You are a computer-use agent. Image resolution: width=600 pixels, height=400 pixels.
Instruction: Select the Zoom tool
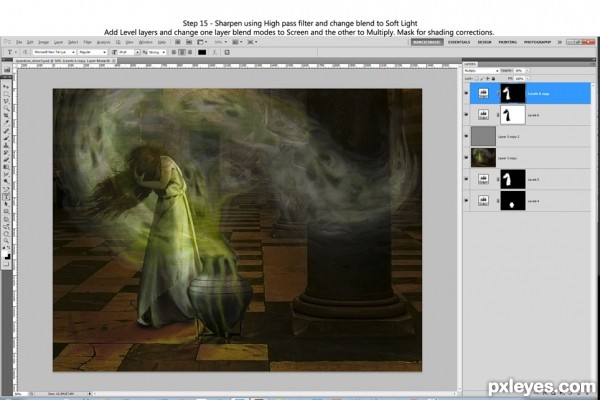point(7,241)
